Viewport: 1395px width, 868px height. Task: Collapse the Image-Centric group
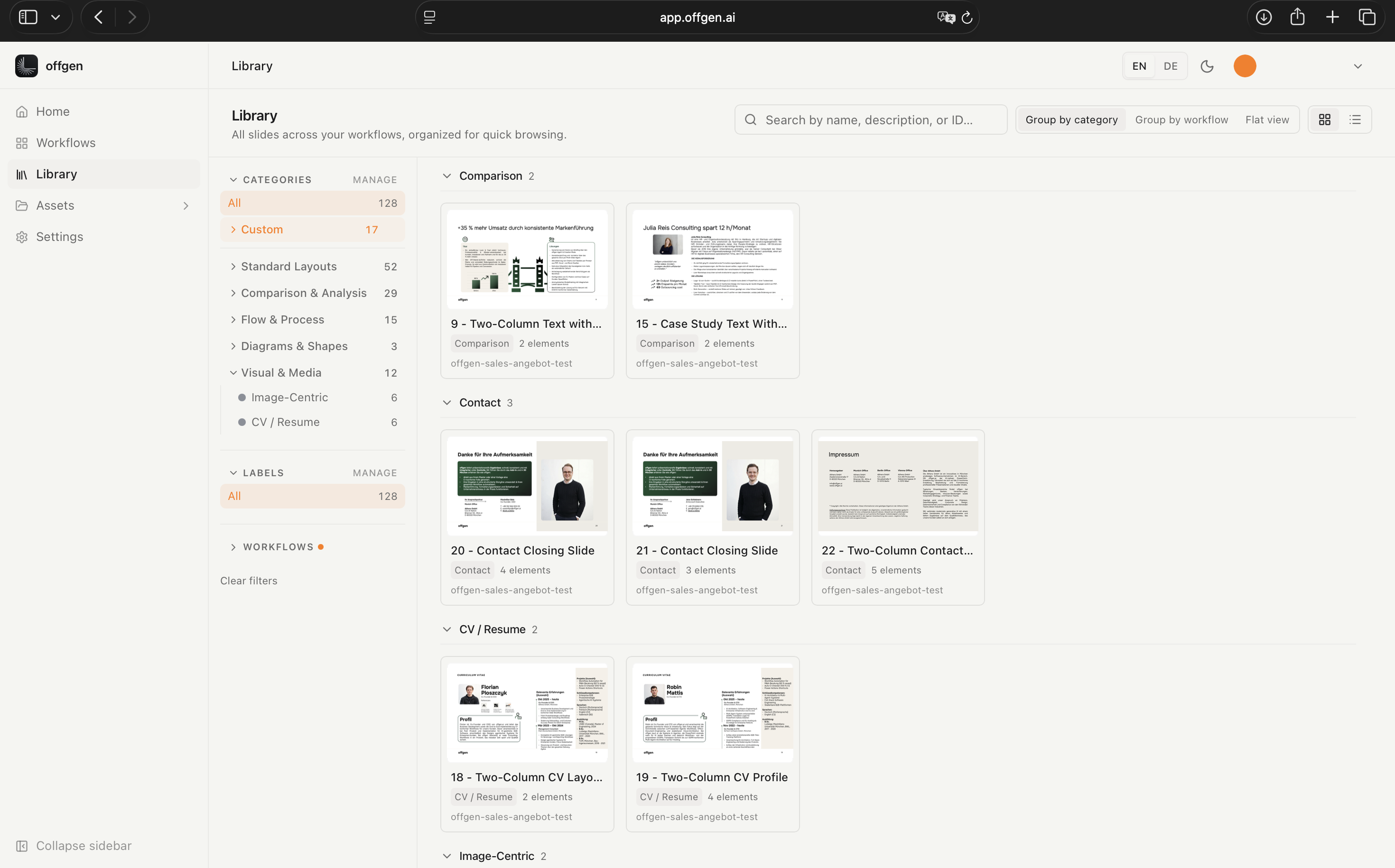(x=447, y=856)
